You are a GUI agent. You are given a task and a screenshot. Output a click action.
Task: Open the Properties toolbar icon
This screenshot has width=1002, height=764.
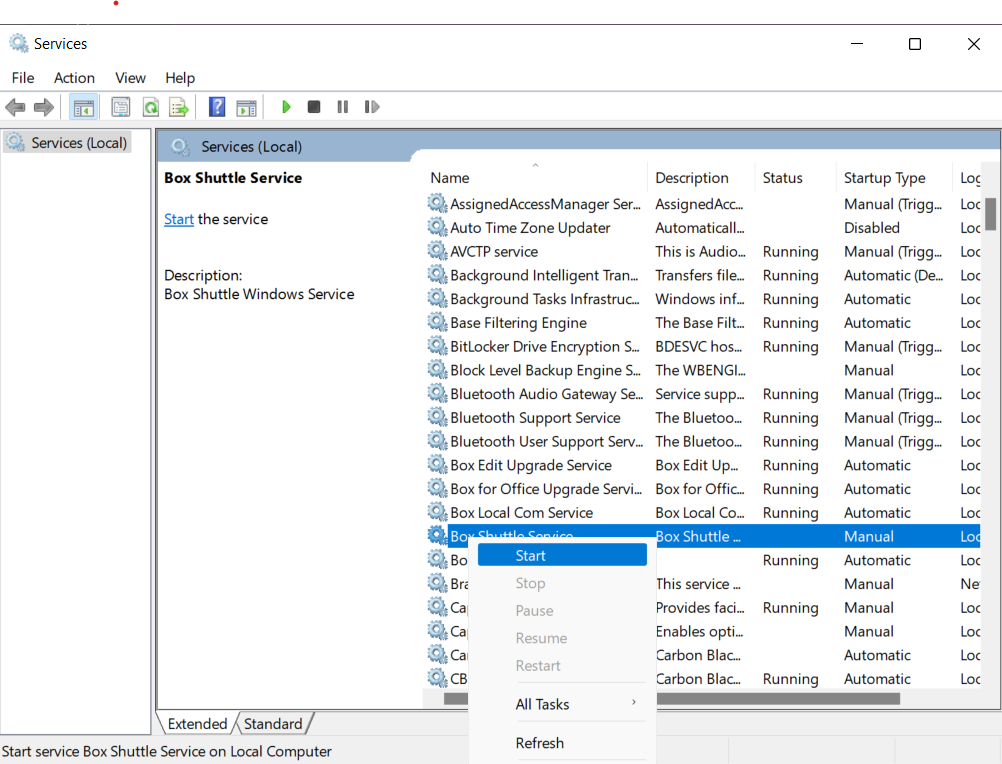pos(121,107)
